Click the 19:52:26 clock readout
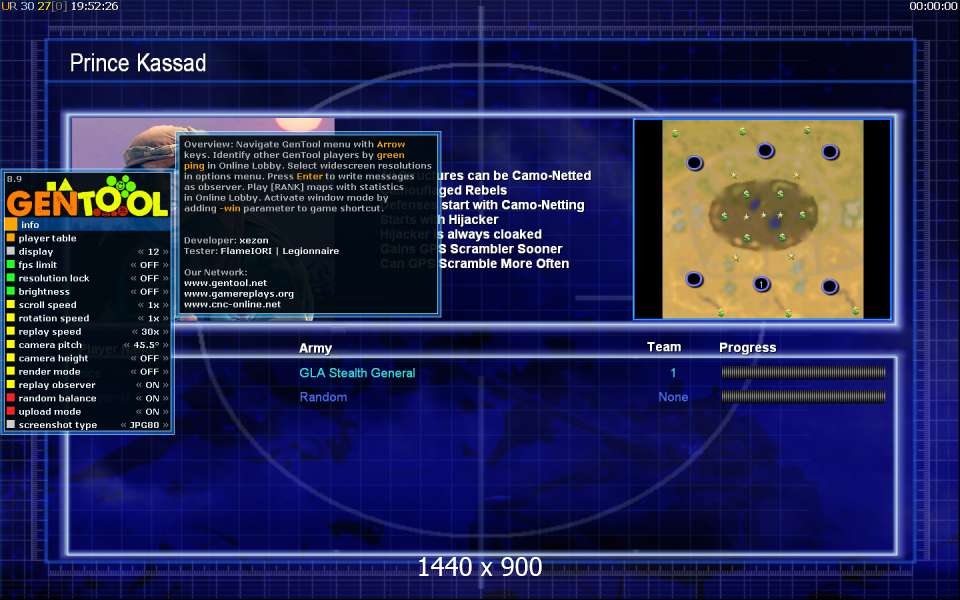Image resolution: width=960 pixels, height=600 pixels. point(94,6)
